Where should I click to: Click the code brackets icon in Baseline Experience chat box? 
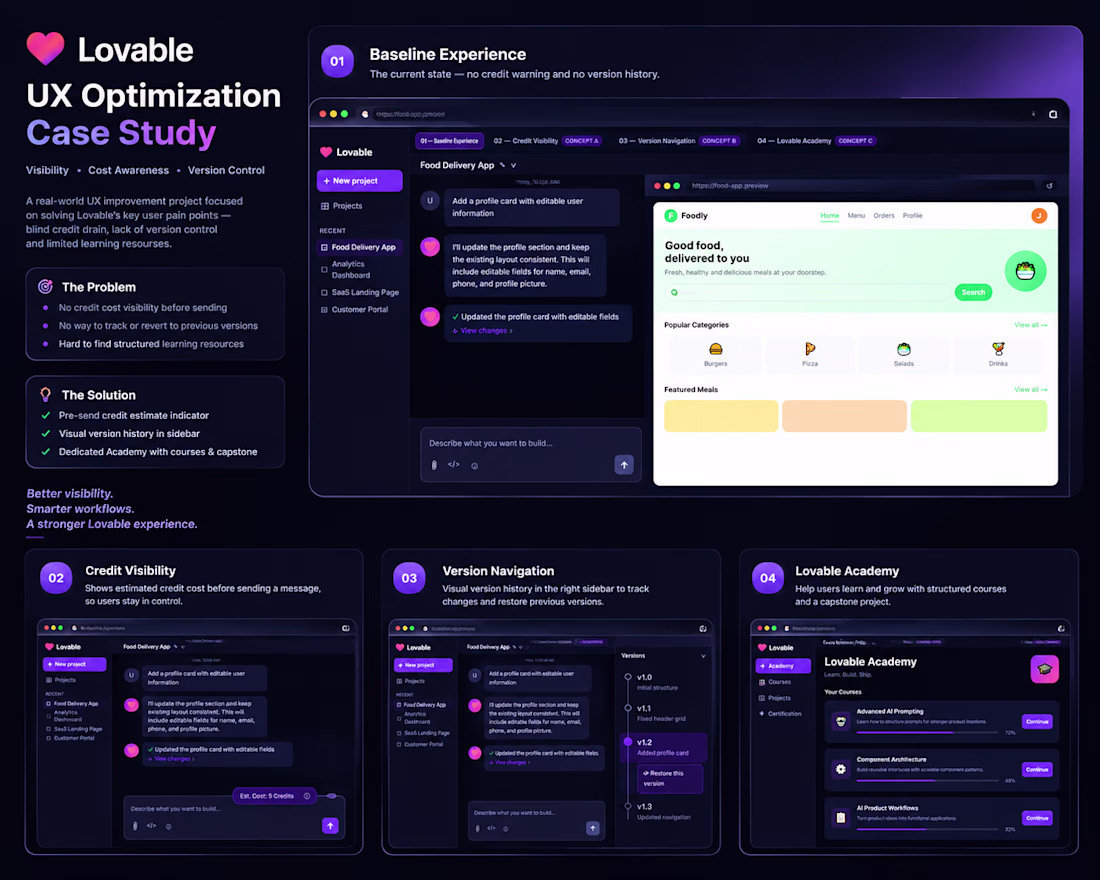coord(454,464)
